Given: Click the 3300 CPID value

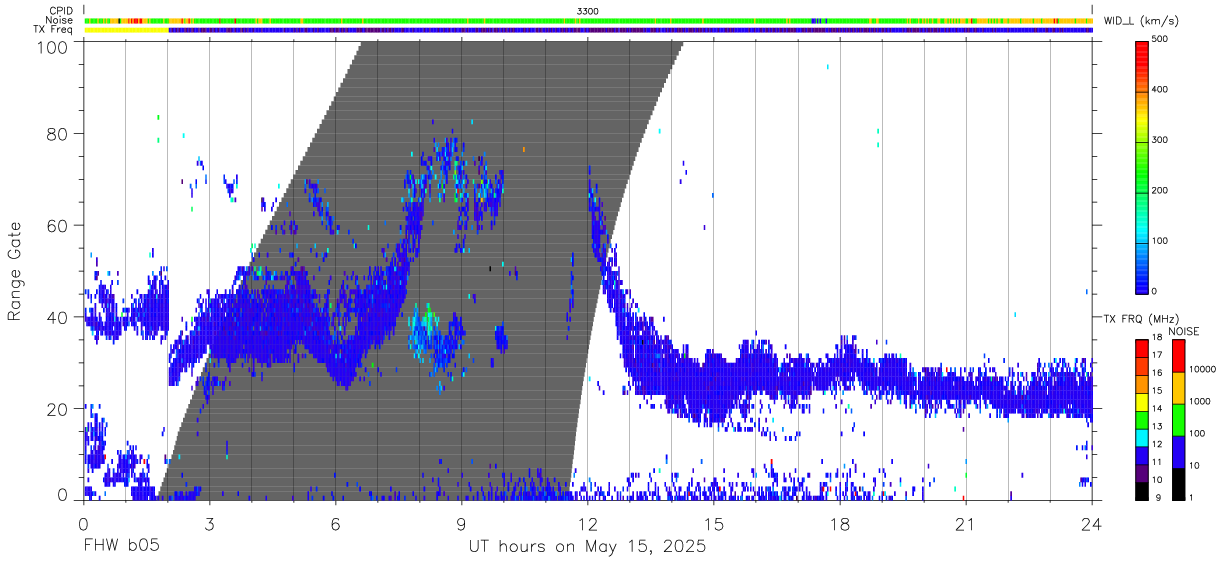Looking at the screenshot, I should click(589, 11).
